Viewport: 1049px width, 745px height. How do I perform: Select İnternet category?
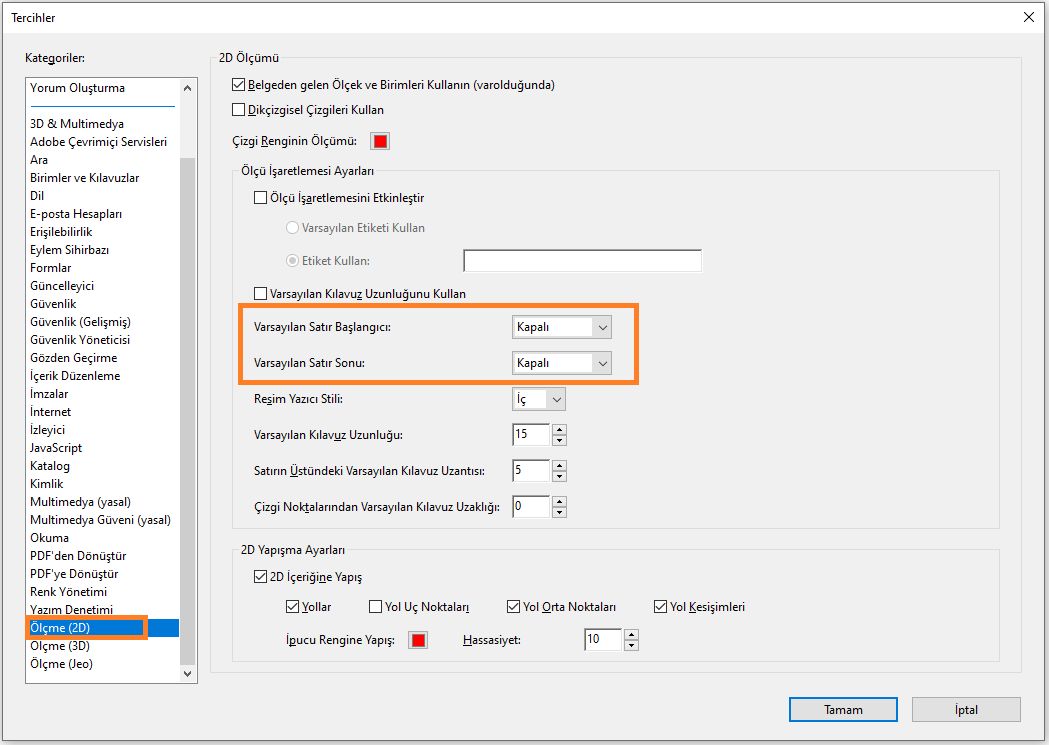[x=50, y=412]
